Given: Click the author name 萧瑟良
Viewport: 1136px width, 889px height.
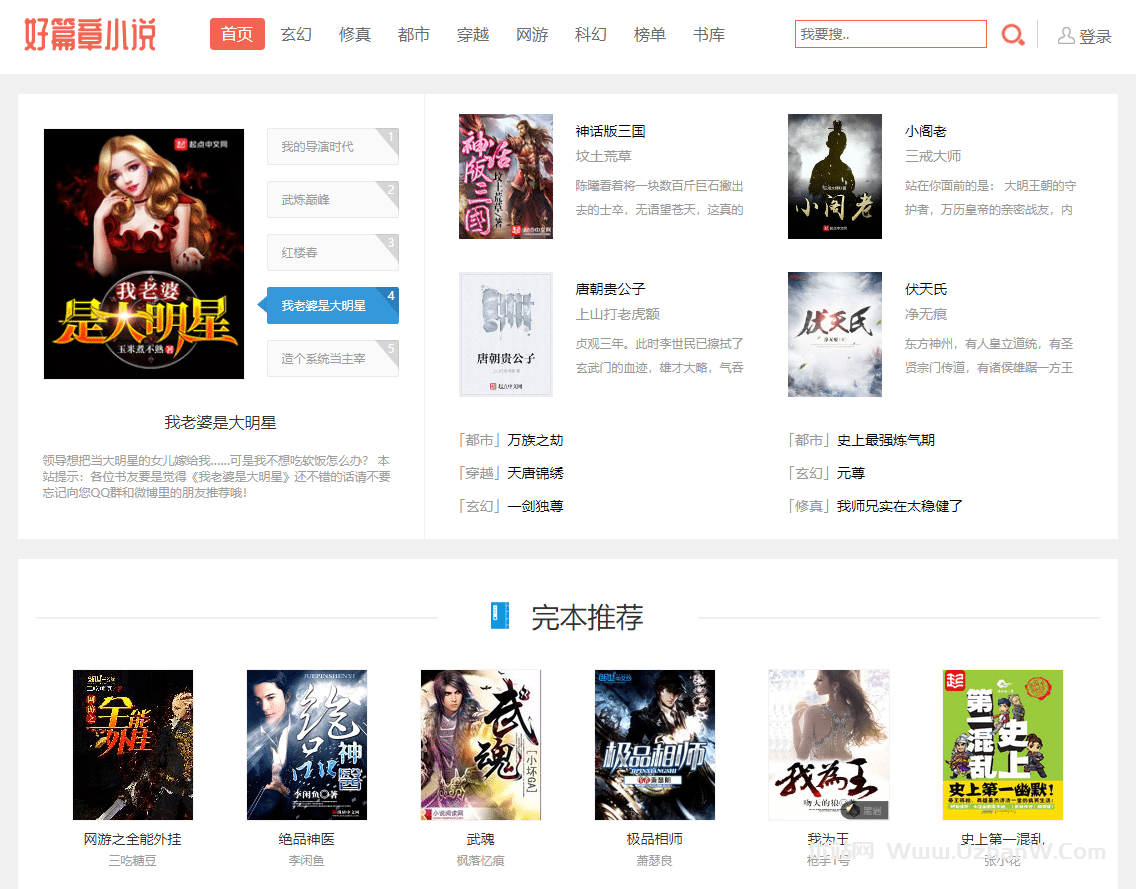Looking at the screenshot, I should click(654, 861).
